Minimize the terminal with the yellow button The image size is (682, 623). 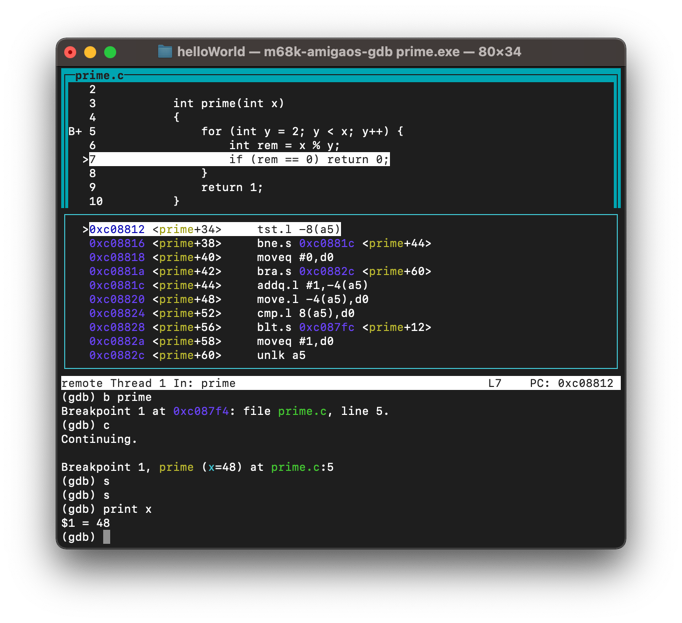point(90,52)
